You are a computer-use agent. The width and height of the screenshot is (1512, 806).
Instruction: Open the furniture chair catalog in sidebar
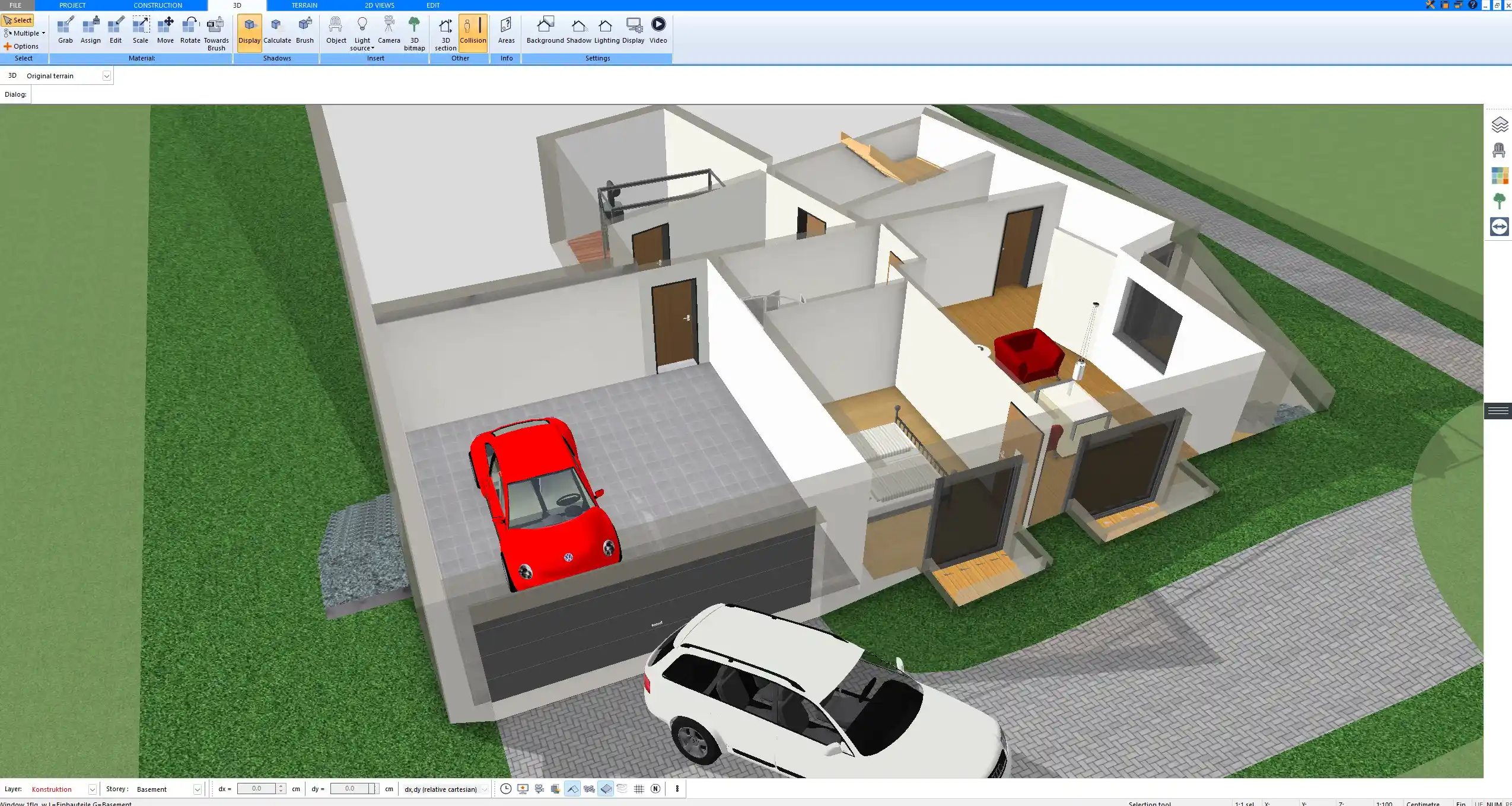point(1499,150)
